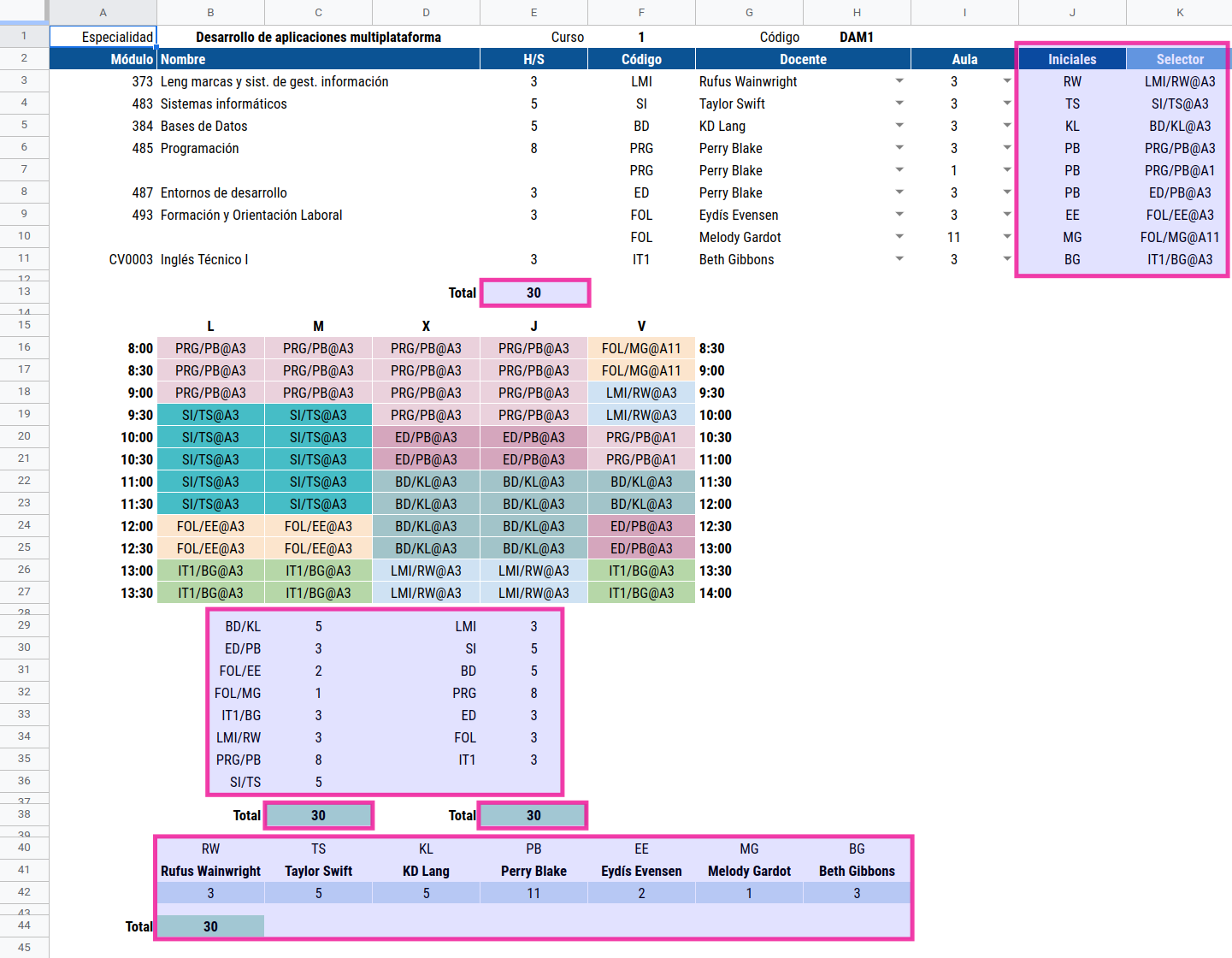The height and width of the screenshot is (958, 1232).
Task: Open the Docente dropdown for Beth Gibbons
Action: 899,259
